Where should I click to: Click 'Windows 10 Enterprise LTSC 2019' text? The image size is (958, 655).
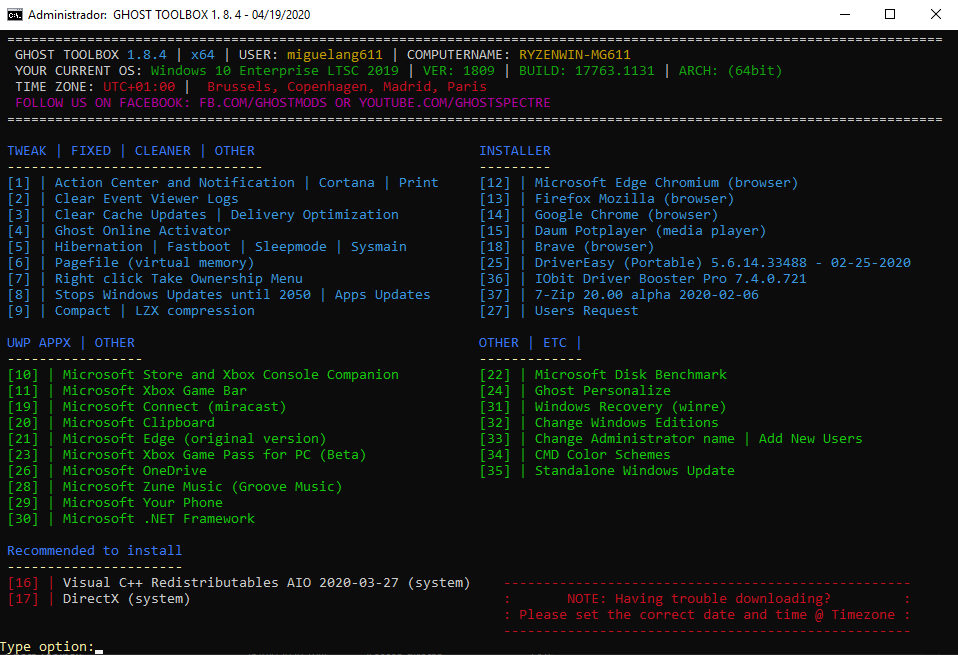[275, 70]
